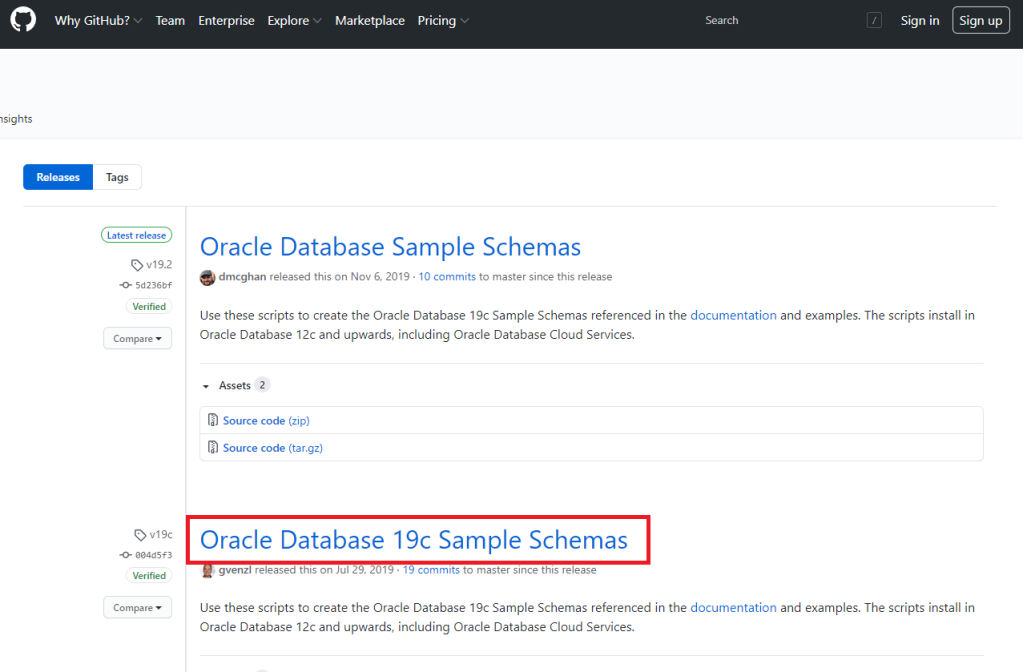Click the GitHub octocat logo
Image resolution: width=1023 pixels, height=672 pixels.
click(23, 20)
